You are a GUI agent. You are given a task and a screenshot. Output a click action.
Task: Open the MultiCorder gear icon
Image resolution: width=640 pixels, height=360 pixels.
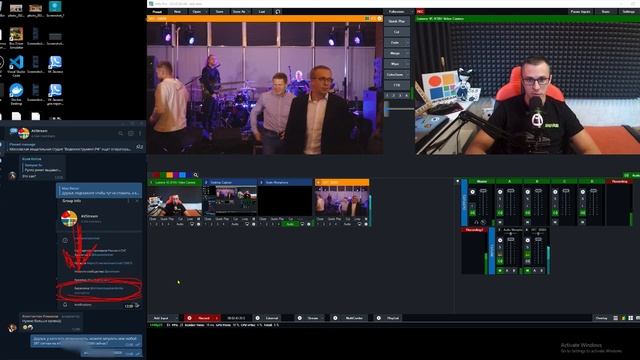(x=335, y=318)
